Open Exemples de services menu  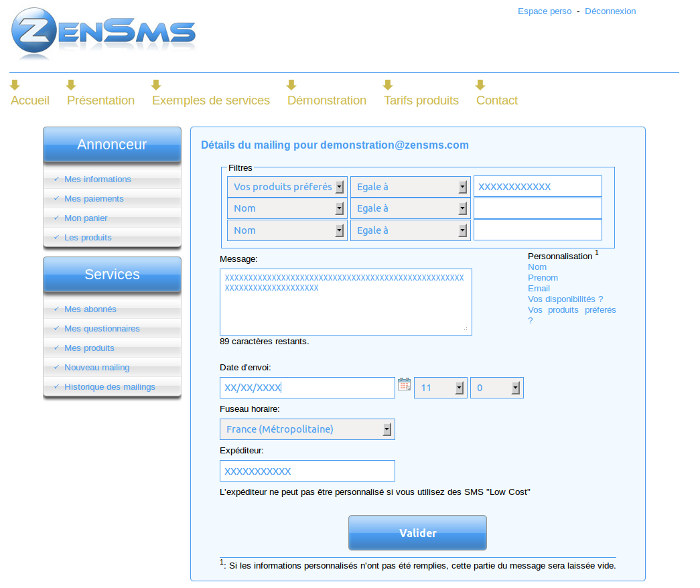coord(210,100)
